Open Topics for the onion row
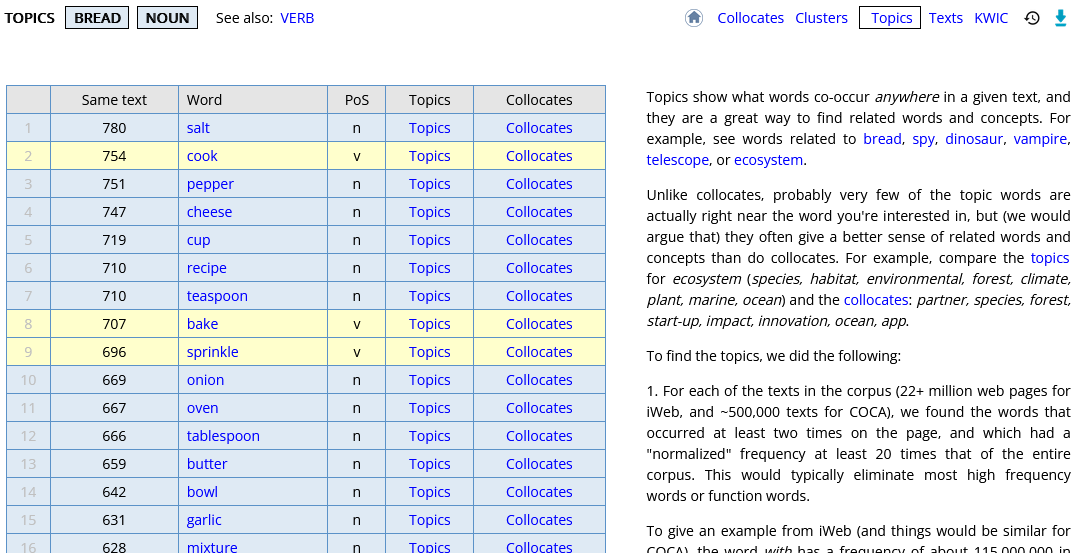The image size is (1078, 553). (x=430, y=380)
